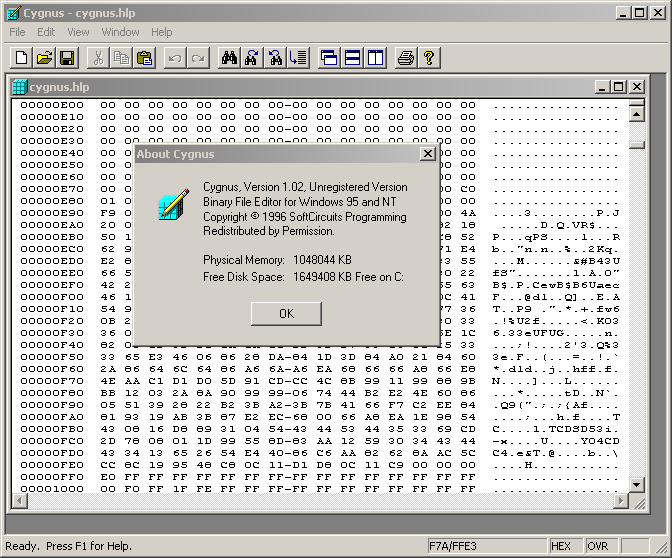The width and height of the screenshot is (672, 558).
Task: Paste using the clipboard toolbar icon
Action: [145, 58]
